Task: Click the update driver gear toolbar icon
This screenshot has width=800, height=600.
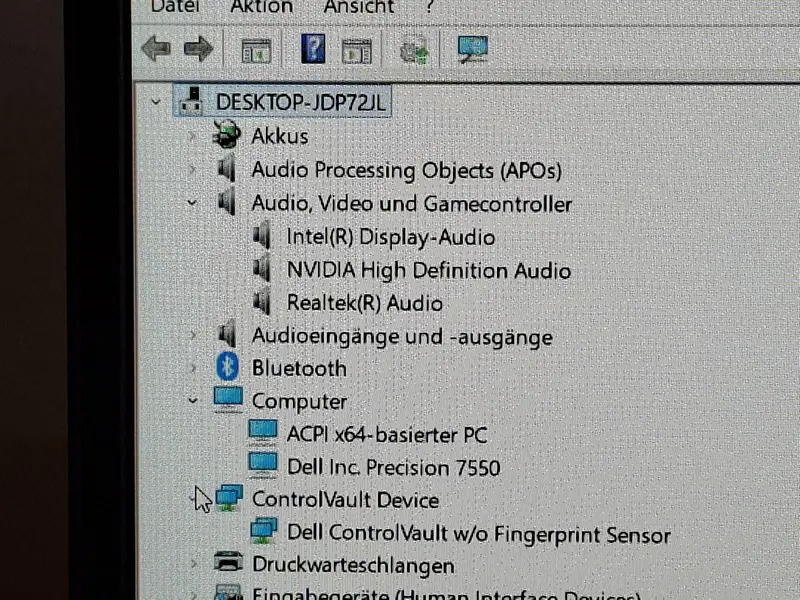Action: [x=414, y=49]
